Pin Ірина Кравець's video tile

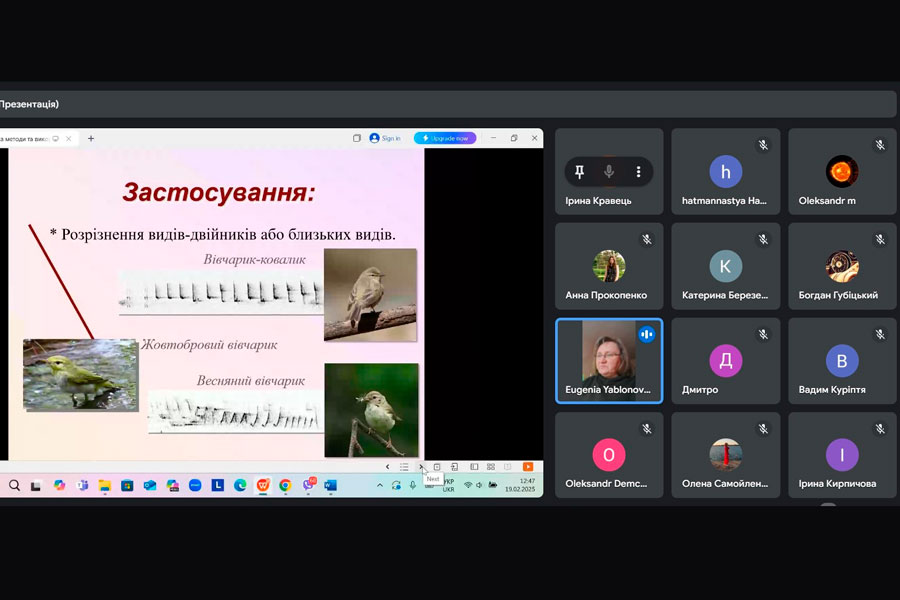click(x=579, y=172)
